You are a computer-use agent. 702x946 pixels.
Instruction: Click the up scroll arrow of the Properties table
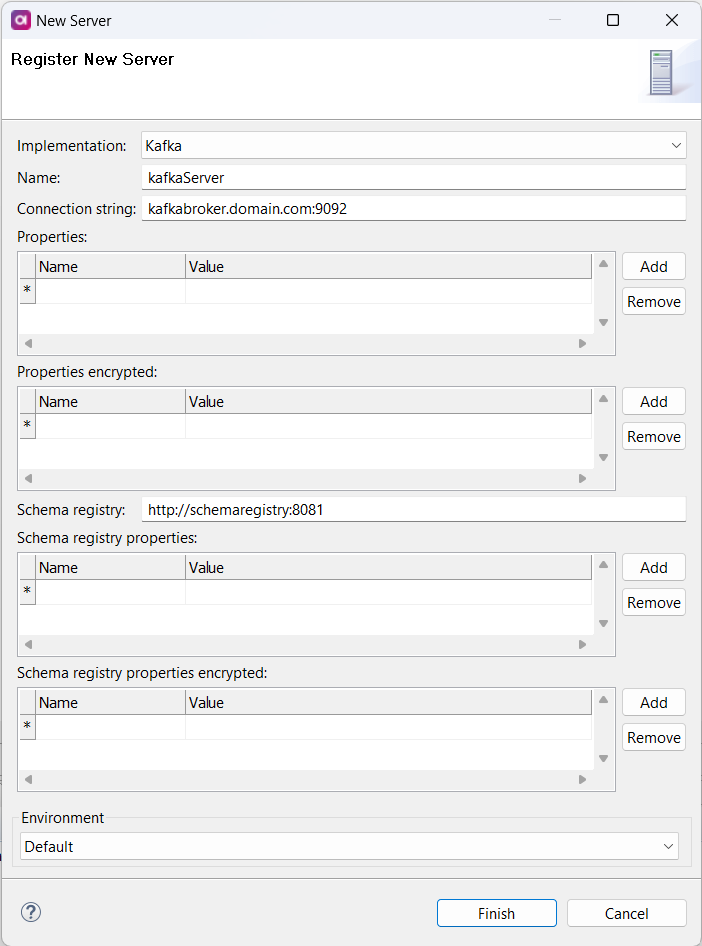click(x=603, y=264)
